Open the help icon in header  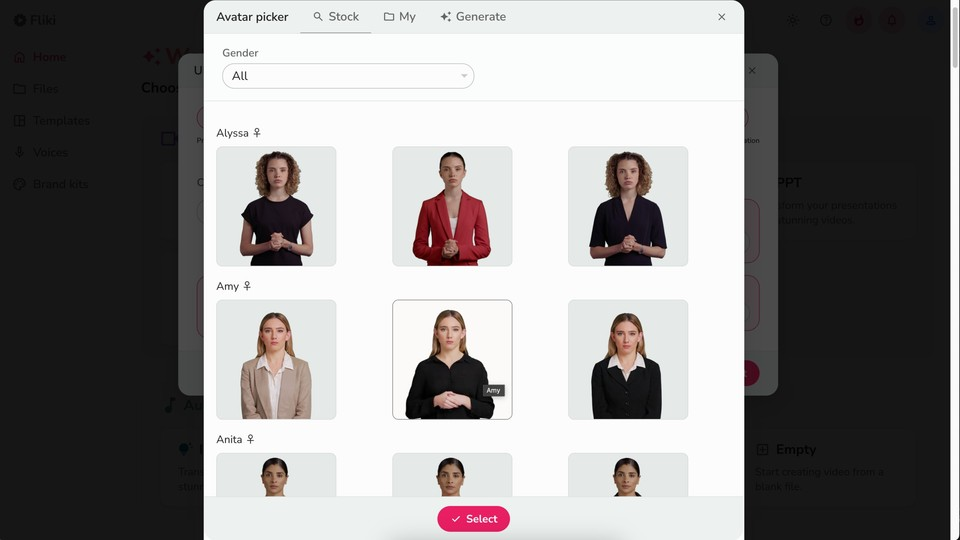click(x=826, y=20)
